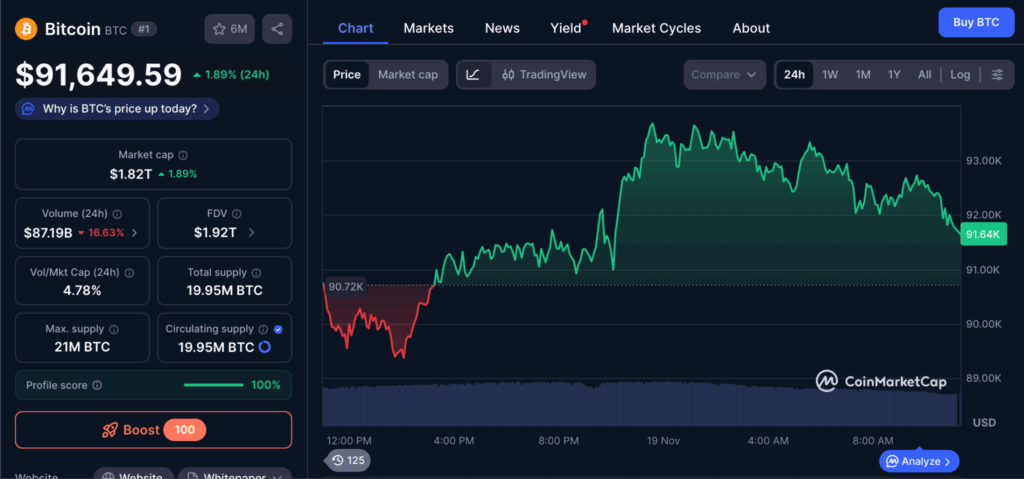Click the share icon beside Bitcoin title
Viewport: 1024px width, 479px height.
click(x=277, y=29)
